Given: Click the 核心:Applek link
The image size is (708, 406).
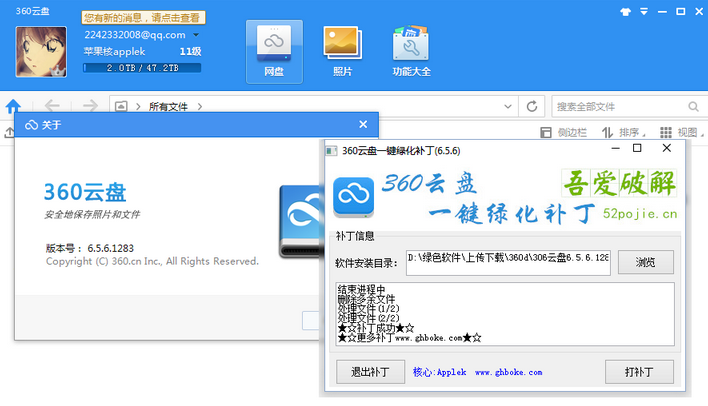Looking at the screenshot, I should 439,373.
